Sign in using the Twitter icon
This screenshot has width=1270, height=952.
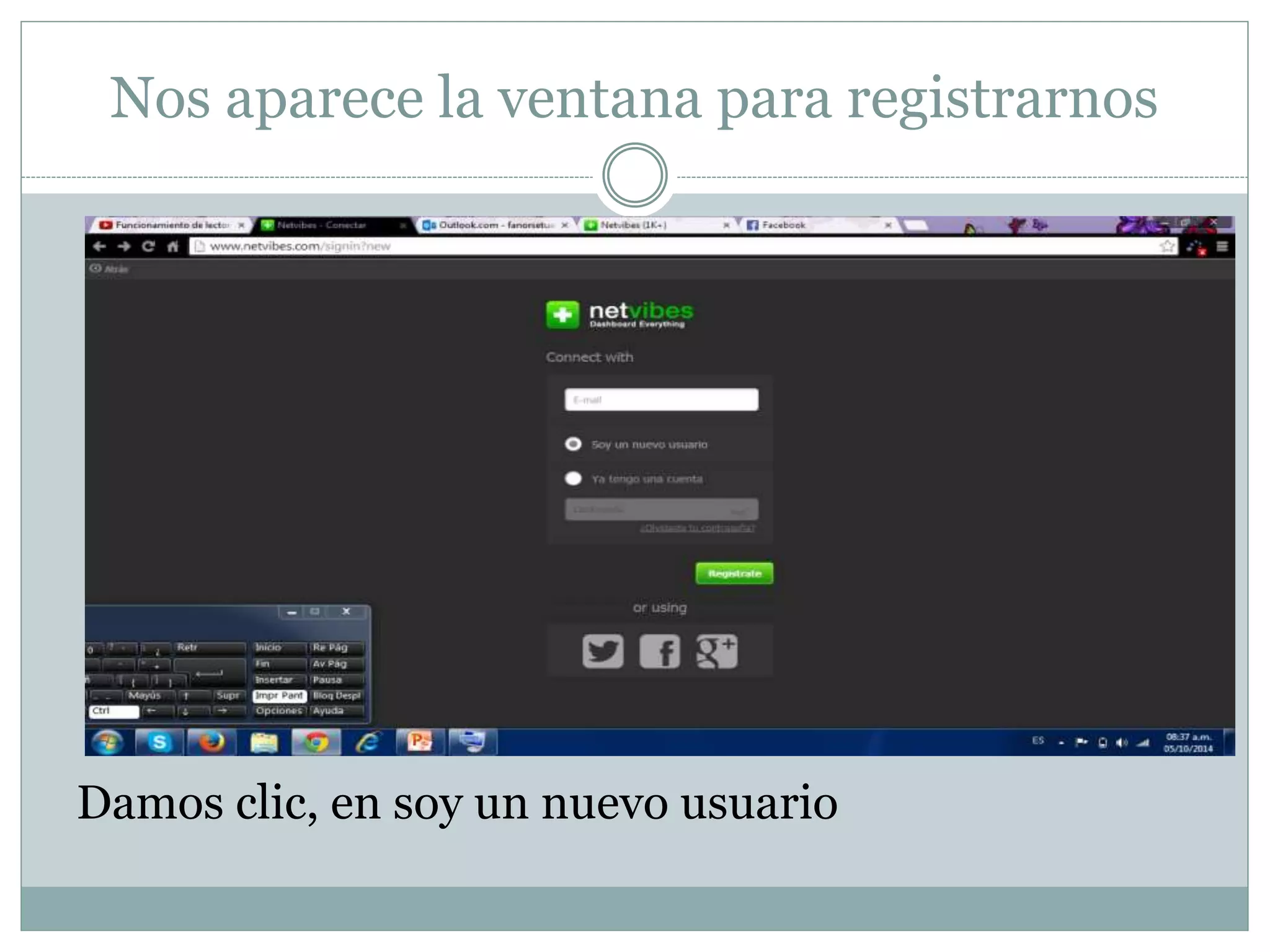(x=603, y=651)
